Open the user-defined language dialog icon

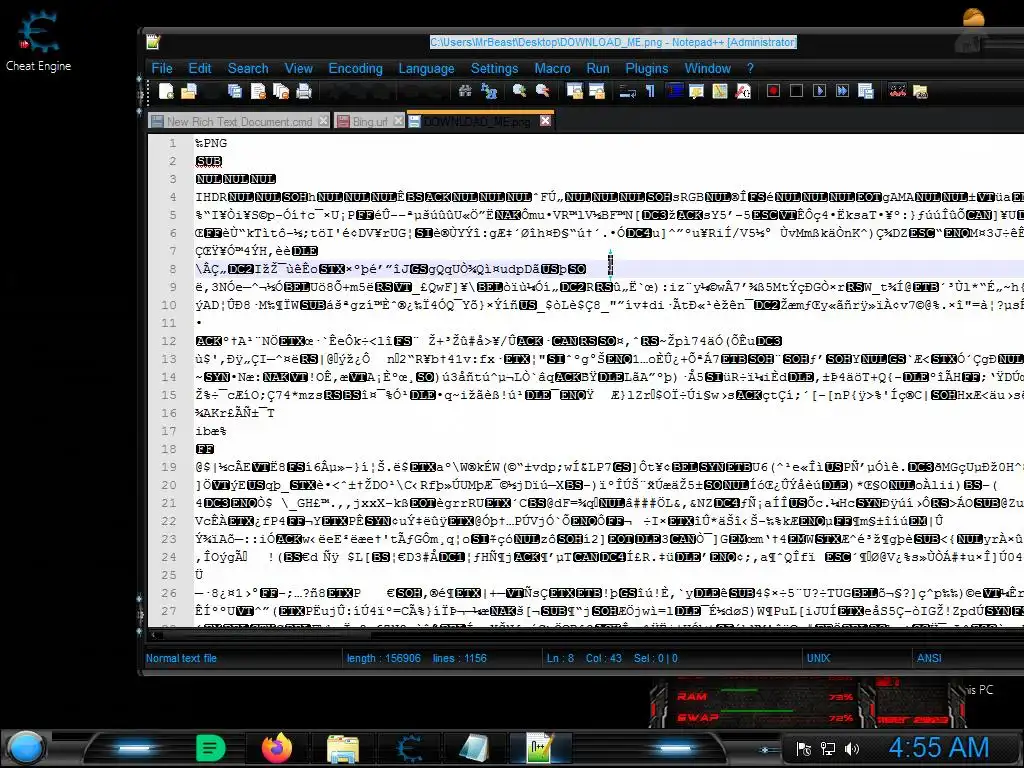coord(696,91)
